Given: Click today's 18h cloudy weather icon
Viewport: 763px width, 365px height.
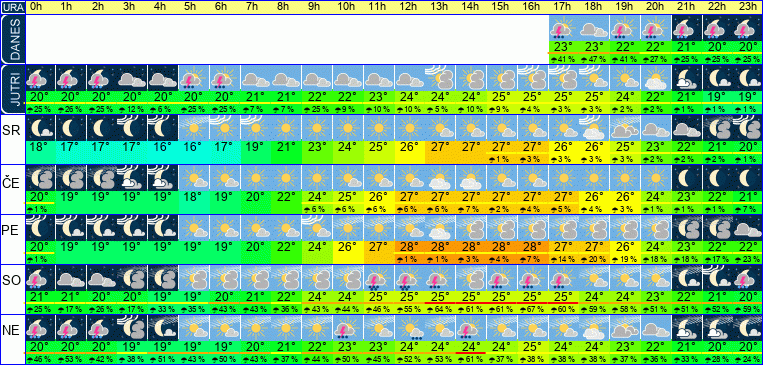Looking at the screenshot, I should click(x=594, y=29).
